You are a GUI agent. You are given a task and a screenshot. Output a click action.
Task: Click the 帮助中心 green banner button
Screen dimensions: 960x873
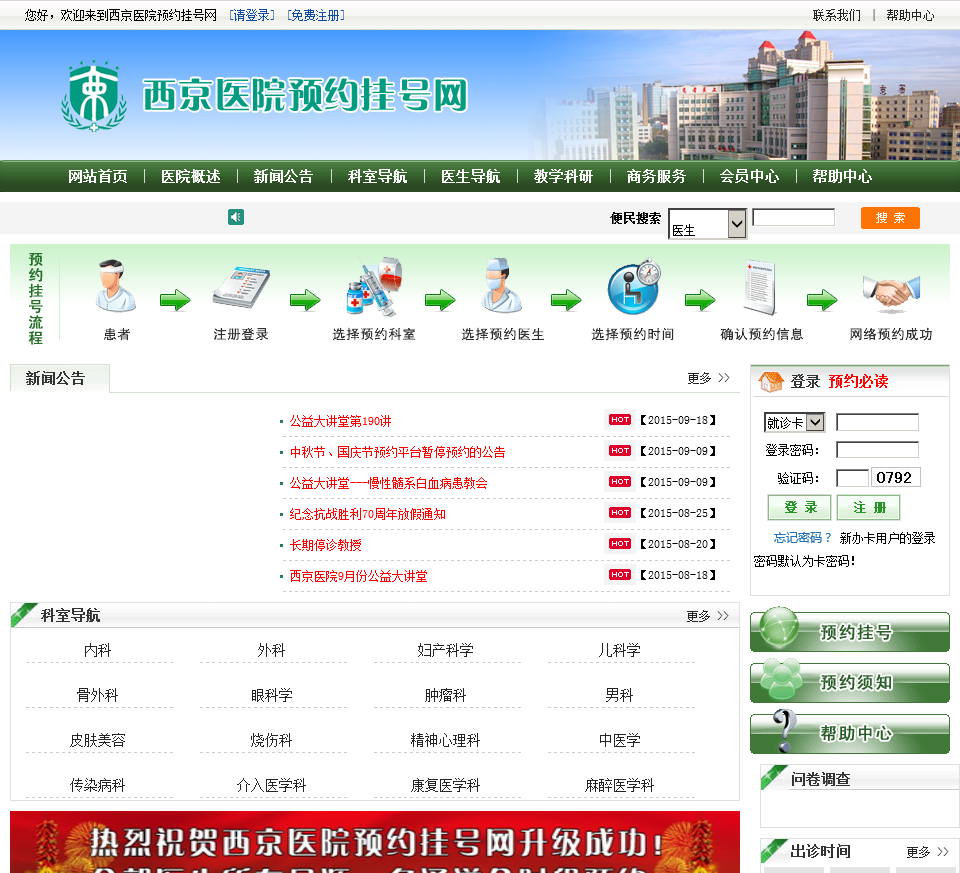click(850, 732)
